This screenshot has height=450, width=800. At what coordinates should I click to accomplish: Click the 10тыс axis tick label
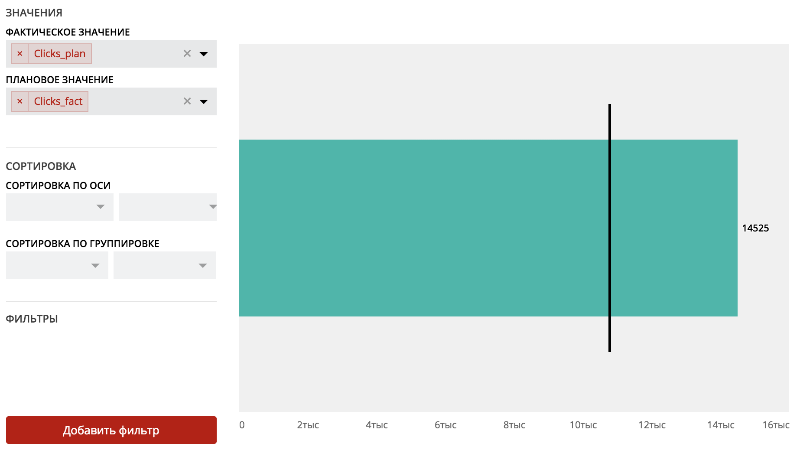[x=583, y=425]
